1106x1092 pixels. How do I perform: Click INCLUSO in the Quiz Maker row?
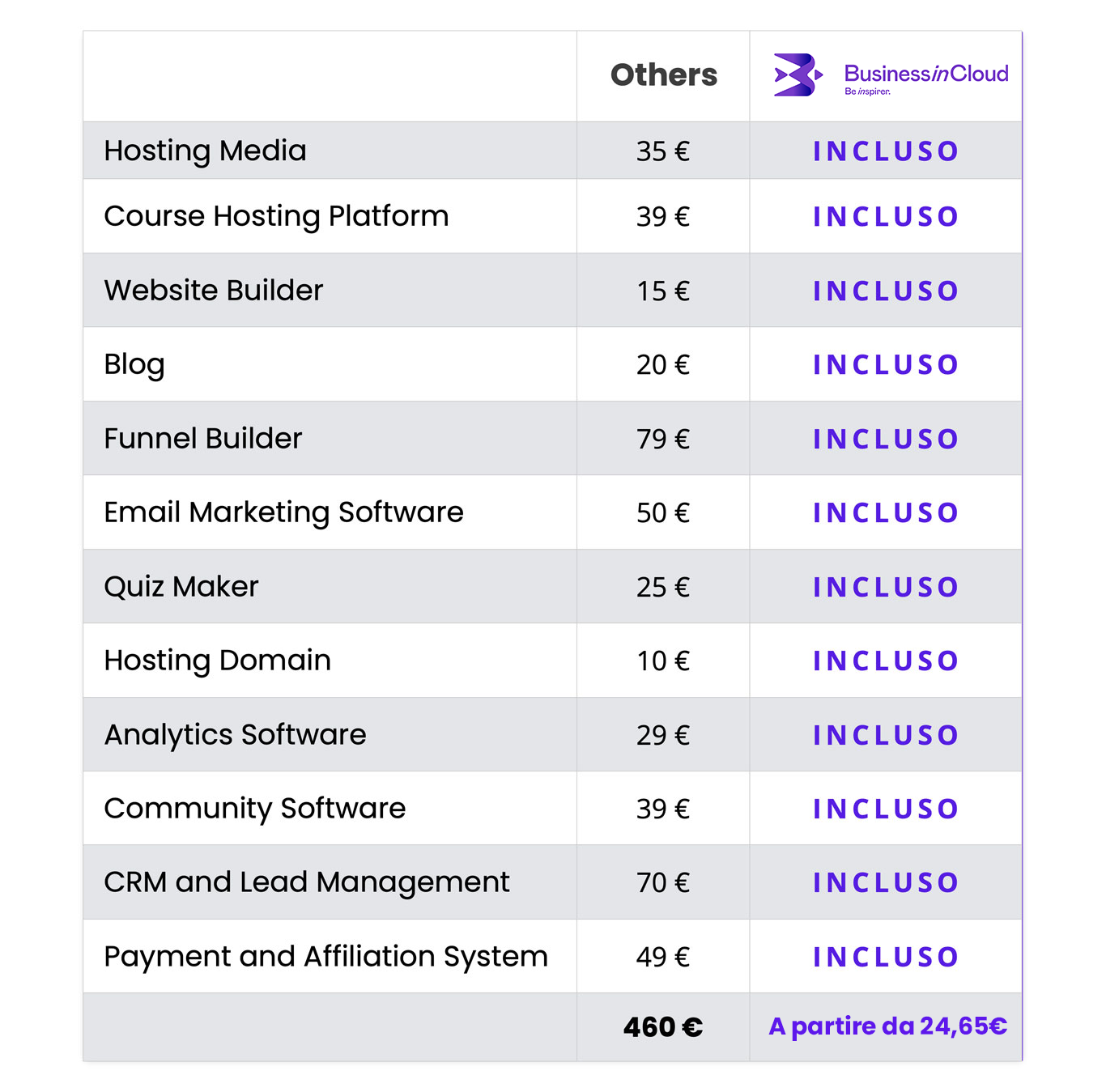coord(886,587)
